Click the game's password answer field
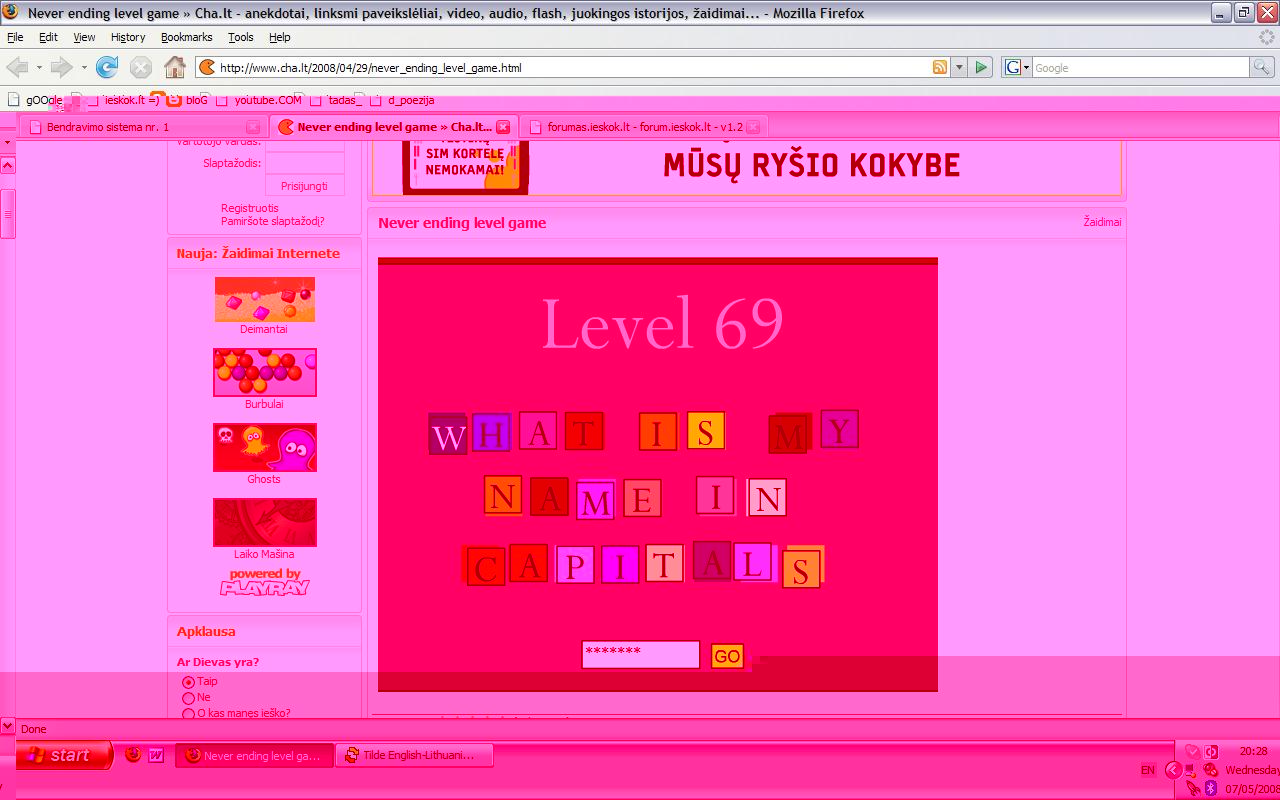This screenshot has width=1280, height=800. (x=641, y=654)
